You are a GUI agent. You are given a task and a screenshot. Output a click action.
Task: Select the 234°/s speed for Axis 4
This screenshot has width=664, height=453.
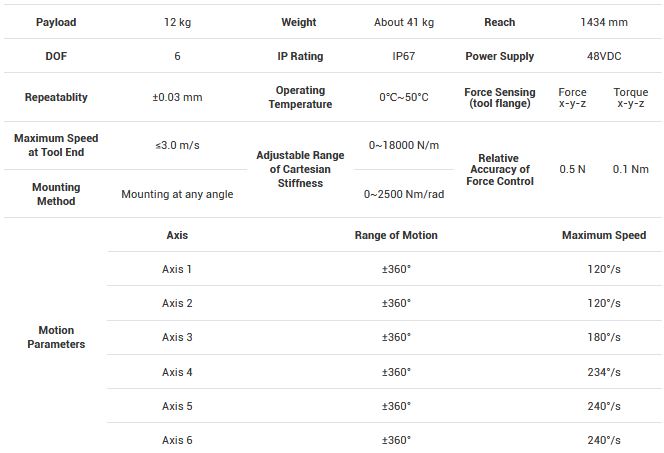(604, 372)
